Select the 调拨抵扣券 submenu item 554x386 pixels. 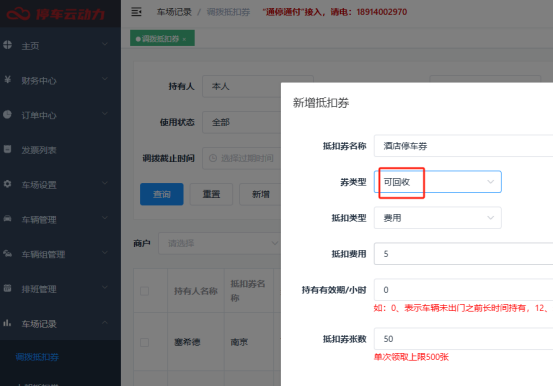37,357
